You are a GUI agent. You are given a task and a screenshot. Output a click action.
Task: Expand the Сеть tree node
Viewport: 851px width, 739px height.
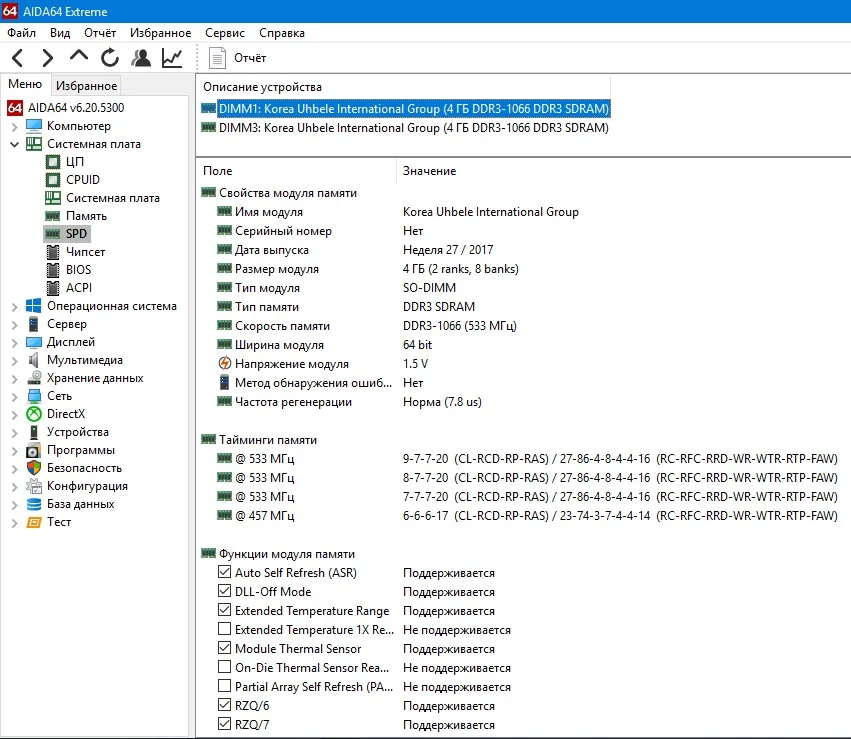point(14,397)
